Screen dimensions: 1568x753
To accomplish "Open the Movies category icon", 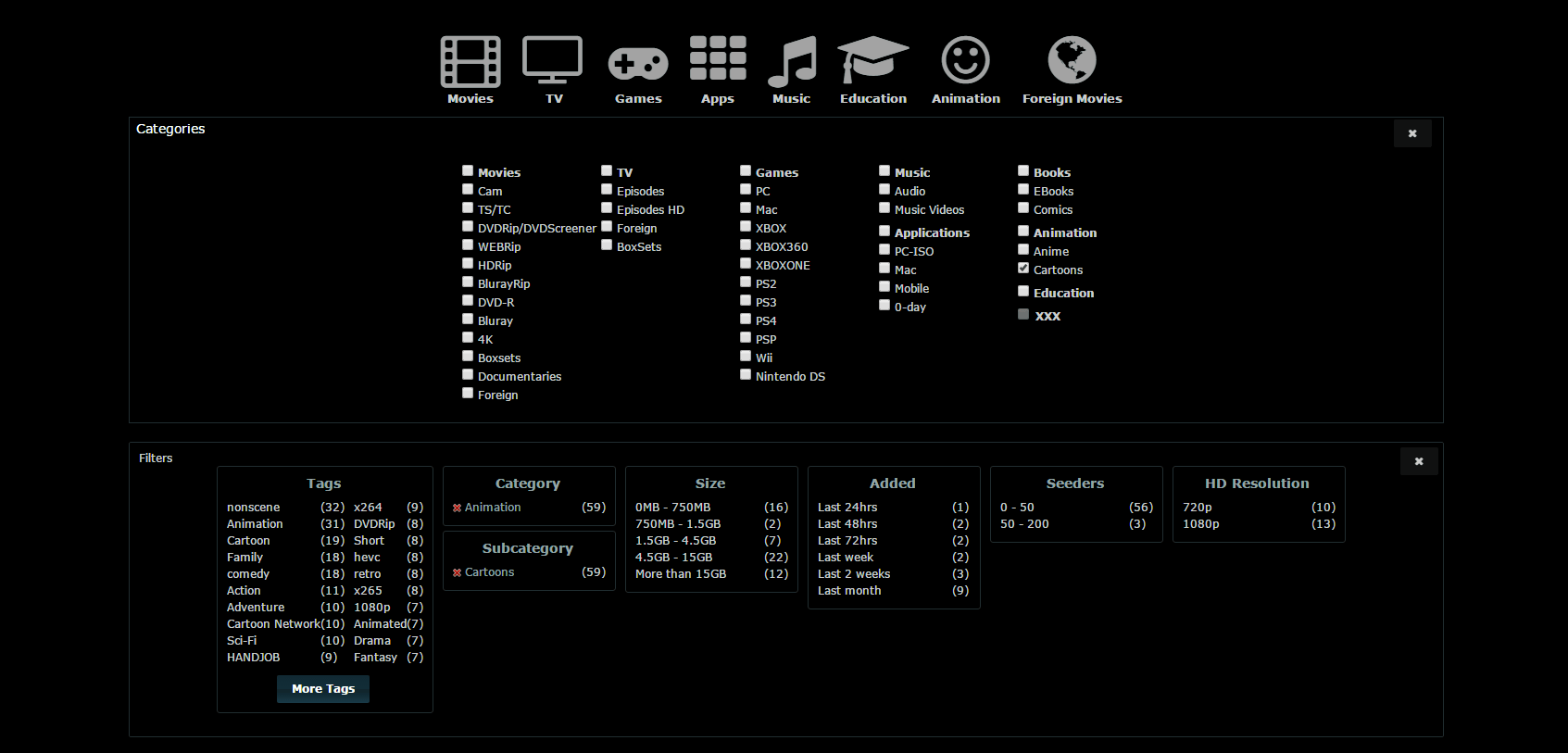I will tap(470, 62).
